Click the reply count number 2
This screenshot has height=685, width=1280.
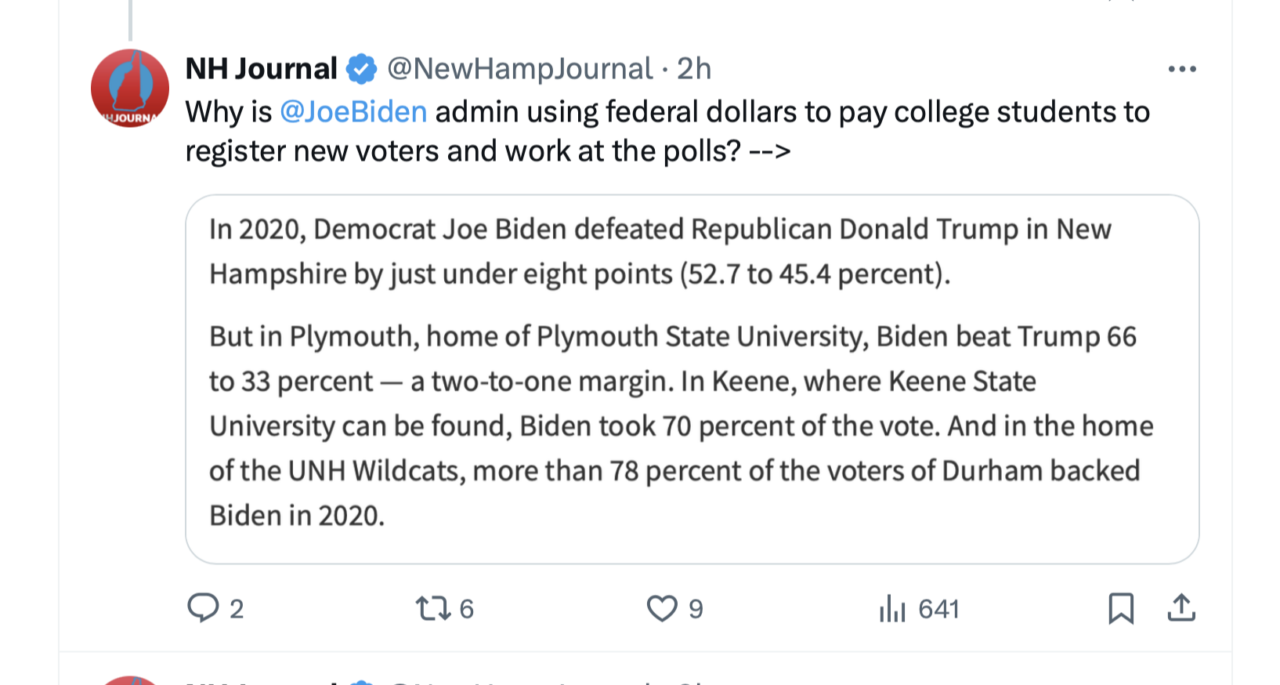(237, 609)
